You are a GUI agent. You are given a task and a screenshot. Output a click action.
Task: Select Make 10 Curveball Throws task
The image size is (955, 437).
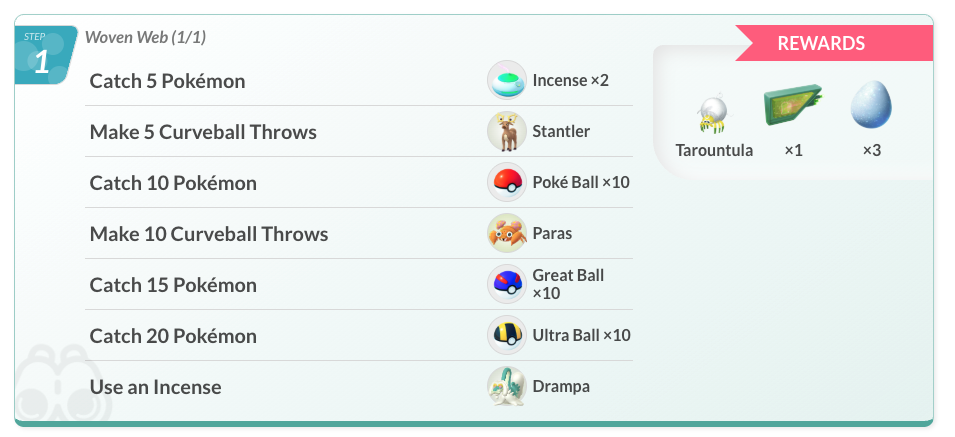pyautogui.click(x=209, y=234)
